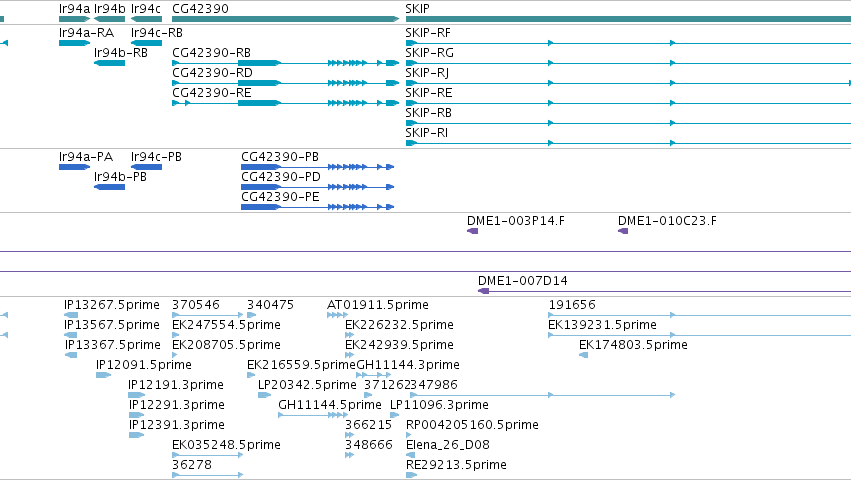Click the DME1-010C23.F purple marker
Image resolution: width=851 pixels, height=480 pixels.
pyautogui.click(x=623, y=231)
